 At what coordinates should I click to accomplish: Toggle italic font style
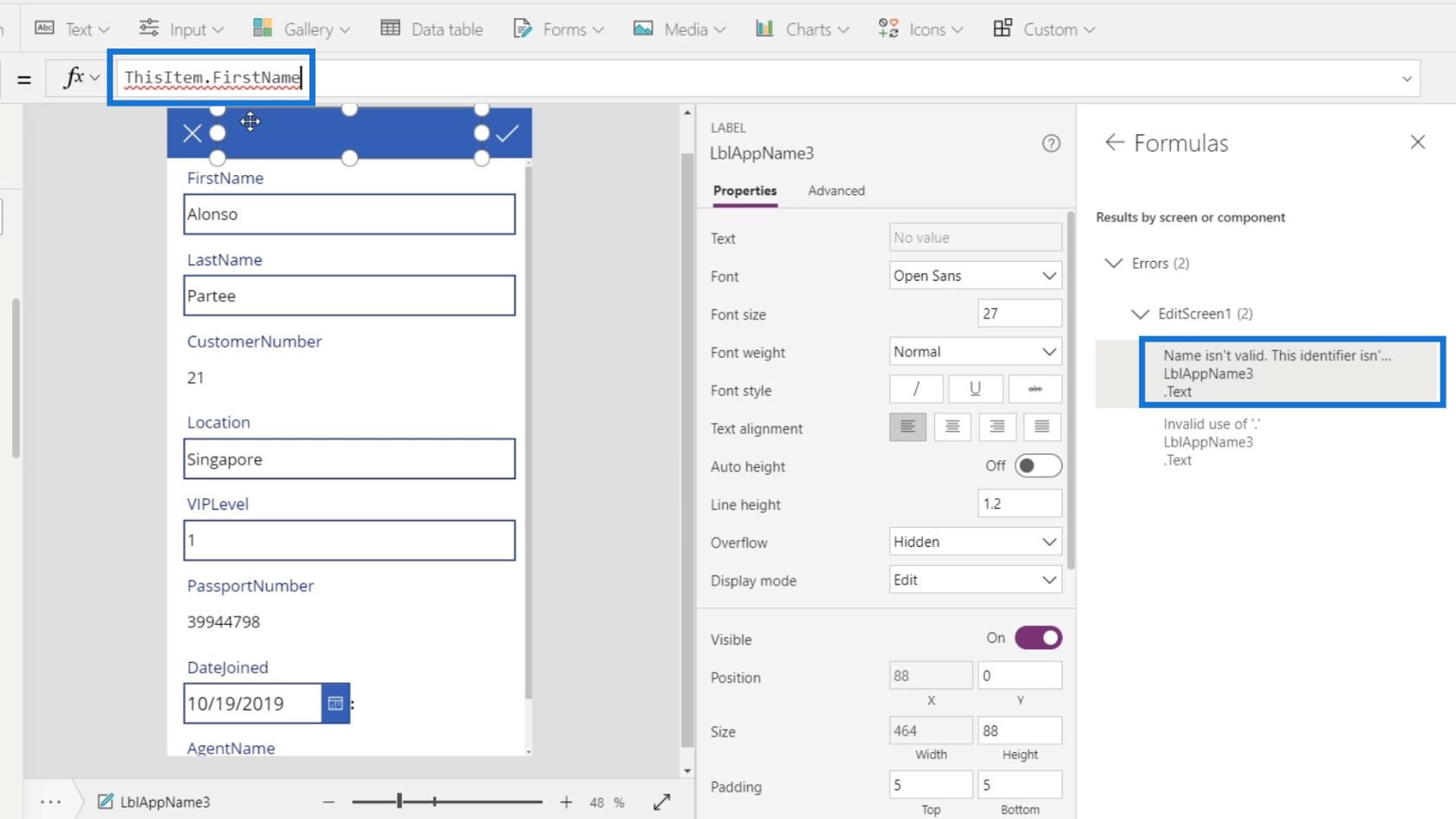pos(916,389)
